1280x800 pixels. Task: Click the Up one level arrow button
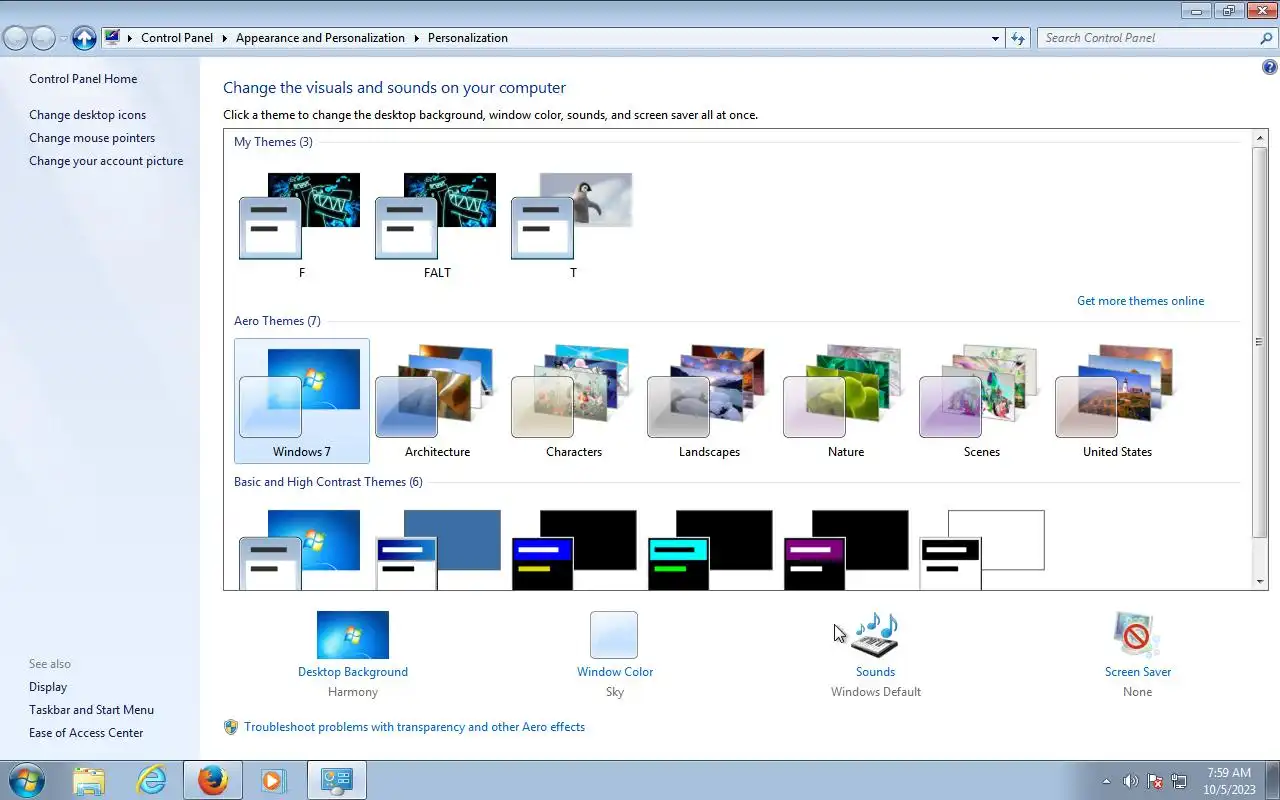84,38
